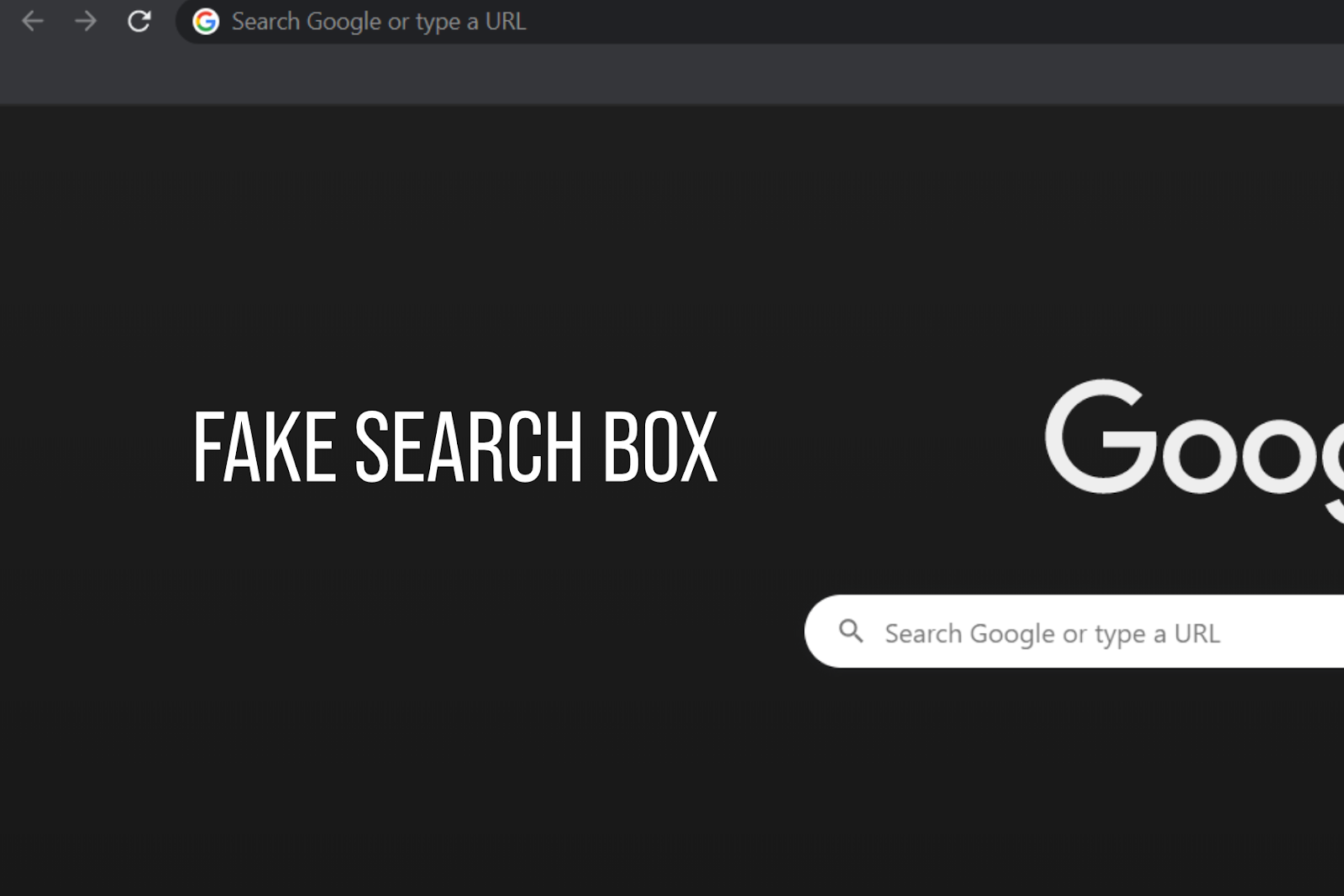Click the circular arrow reload control
This screenshot has height=896, width=1344.
click(x=139, y=21)
